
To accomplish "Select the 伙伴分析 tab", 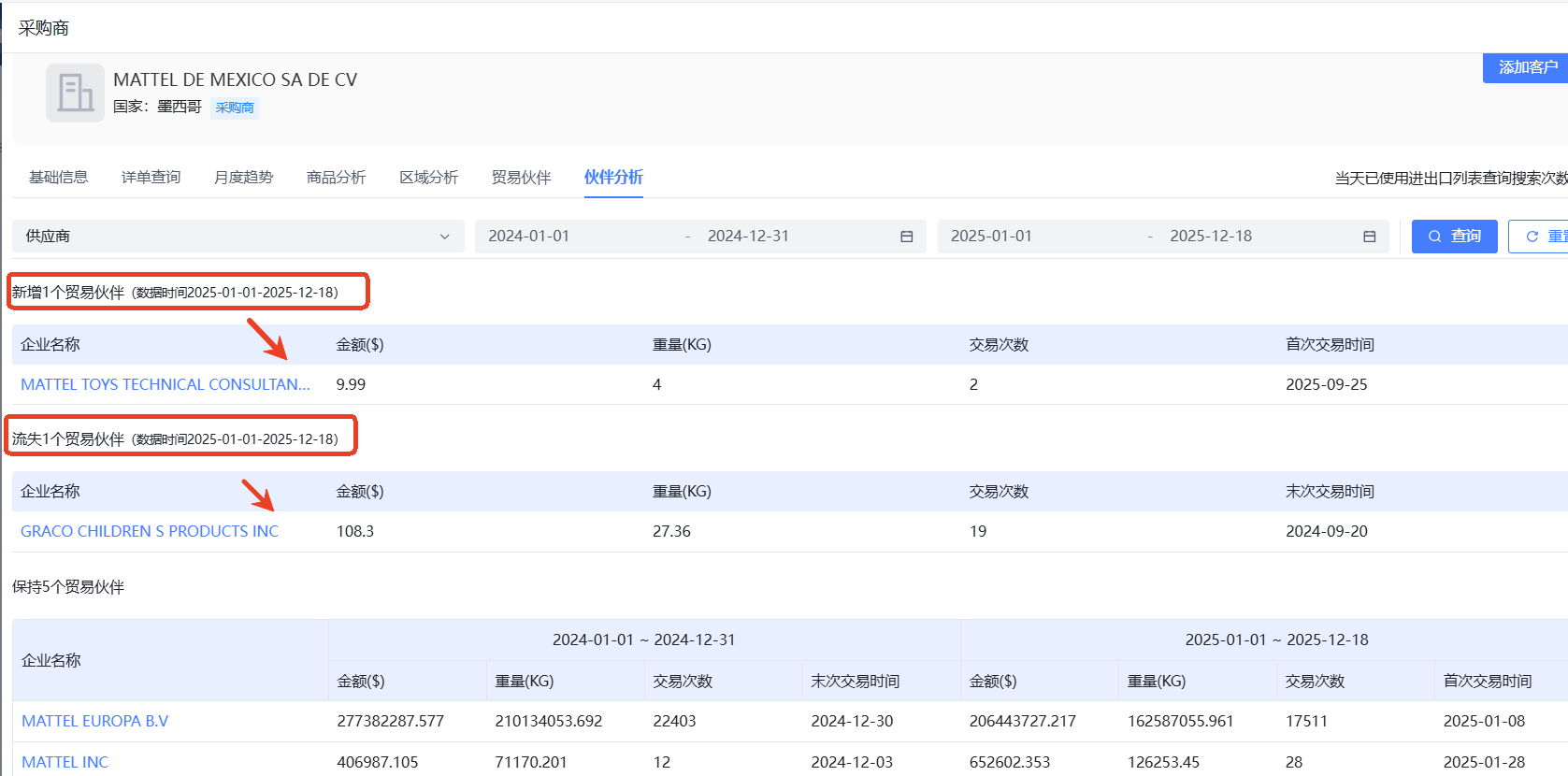I will coord(613,177).
